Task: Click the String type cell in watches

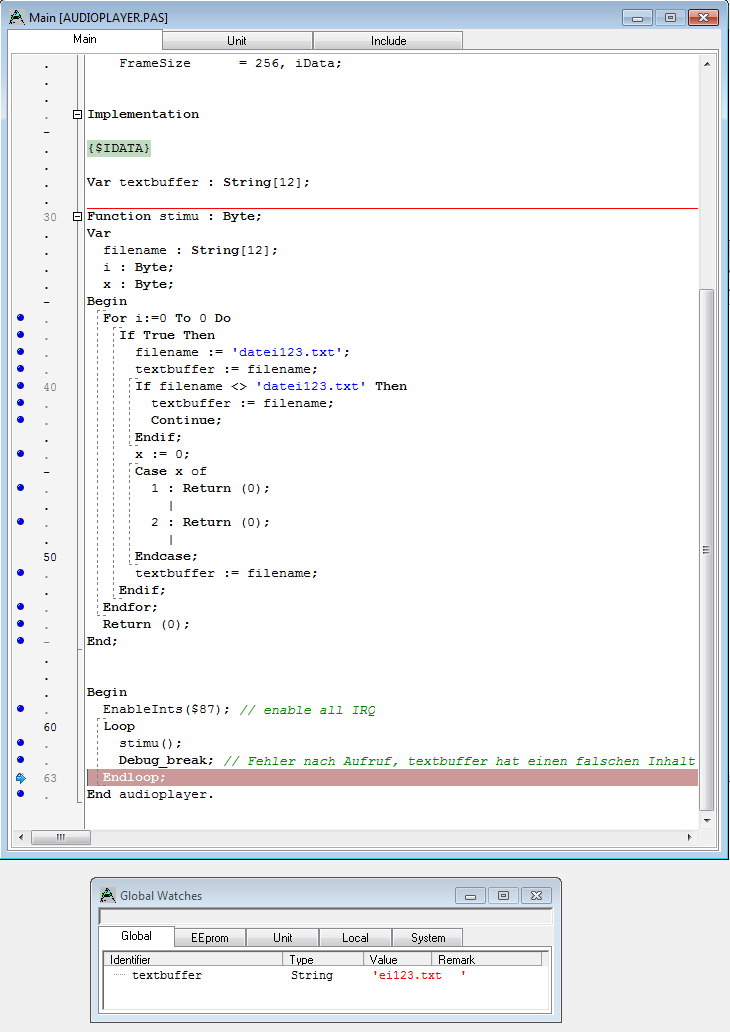Action: pyautogui.click(x=312, y=975)
